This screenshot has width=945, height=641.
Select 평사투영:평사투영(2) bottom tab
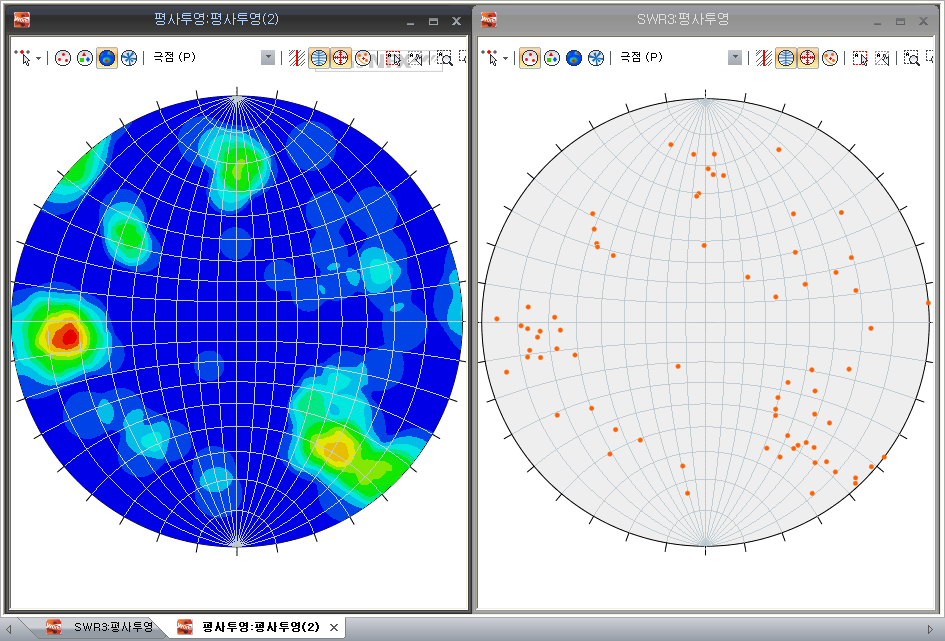260,627
